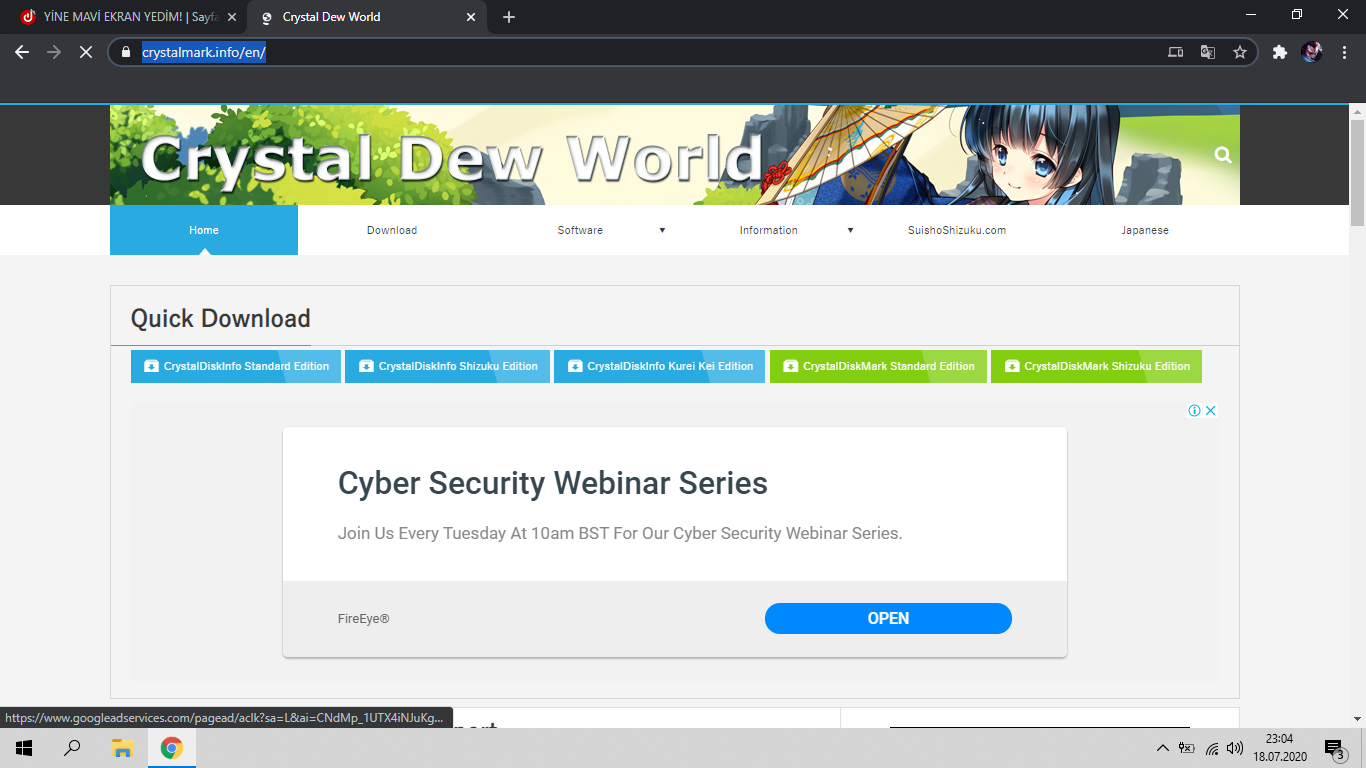Image resolution: width=1366 pixels, height=768 pixels.
Task: Click the Crystal Dew World banner
Action: tap(675, 155)
